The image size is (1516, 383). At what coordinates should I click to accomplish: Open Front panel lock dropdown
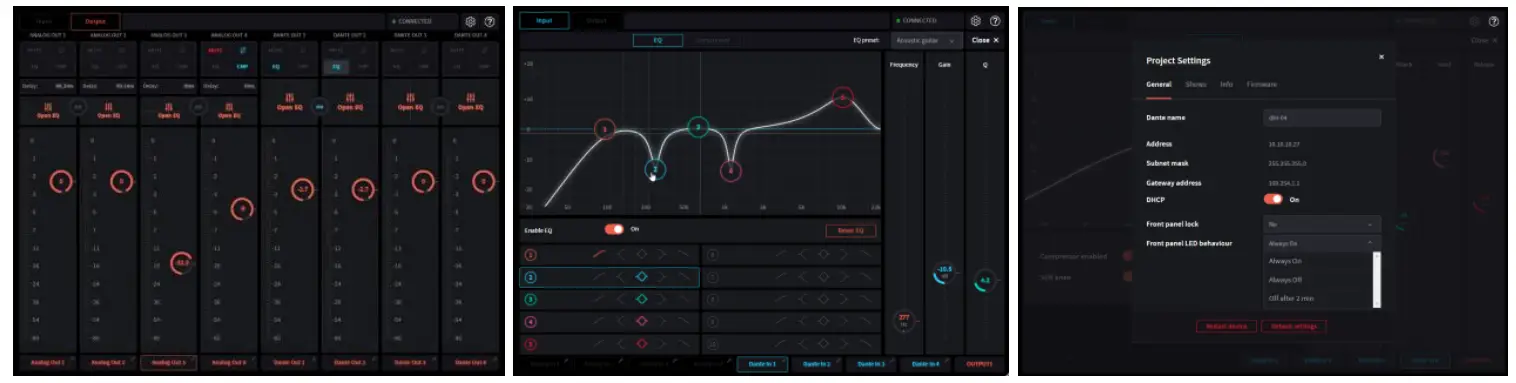click(1322, 224)
